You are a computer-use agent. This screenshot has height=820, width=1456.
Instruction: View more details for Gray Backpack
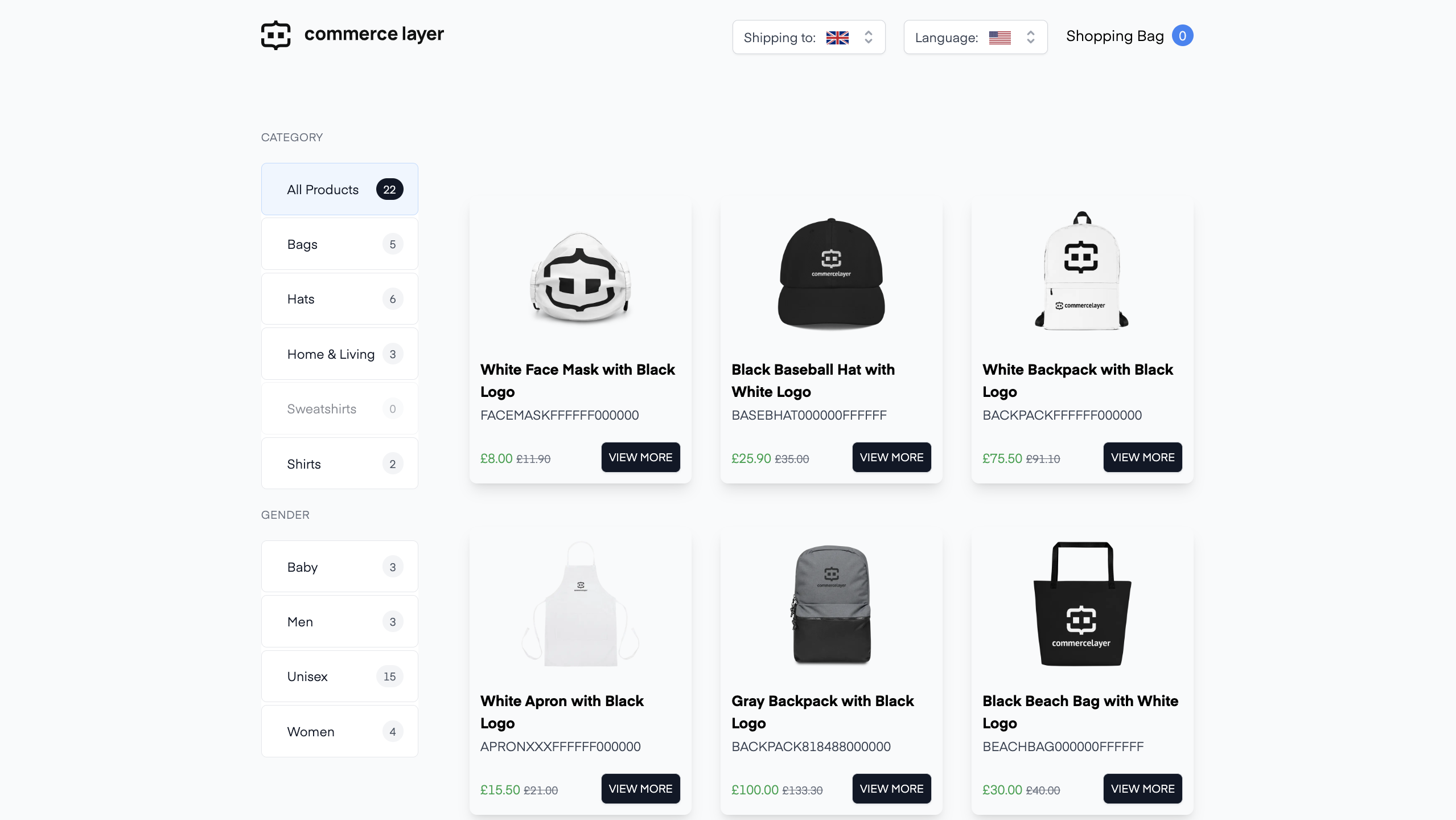tap(891, 789)
